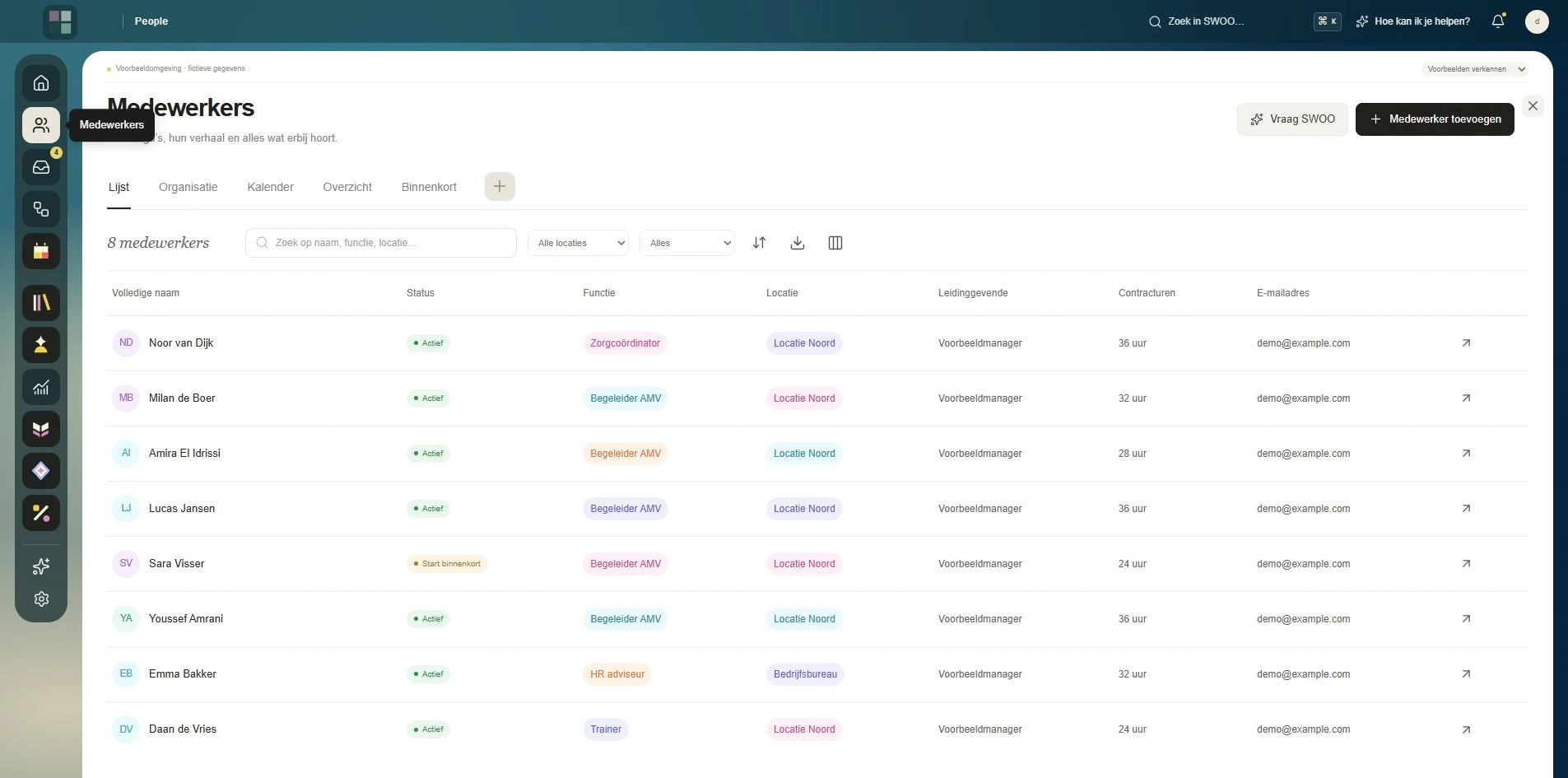Focus the Zoek op naam search field
The width and height of the screenshot is (1568, 778).
tap(381, 243)
